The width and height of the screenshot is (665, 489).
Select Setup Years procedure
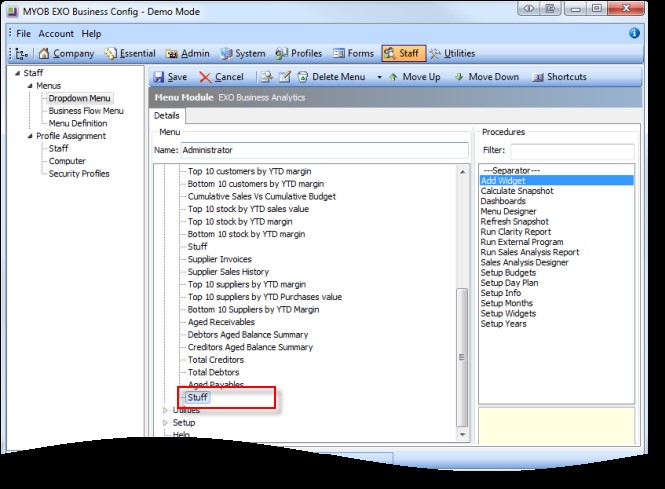pos(503,324)
